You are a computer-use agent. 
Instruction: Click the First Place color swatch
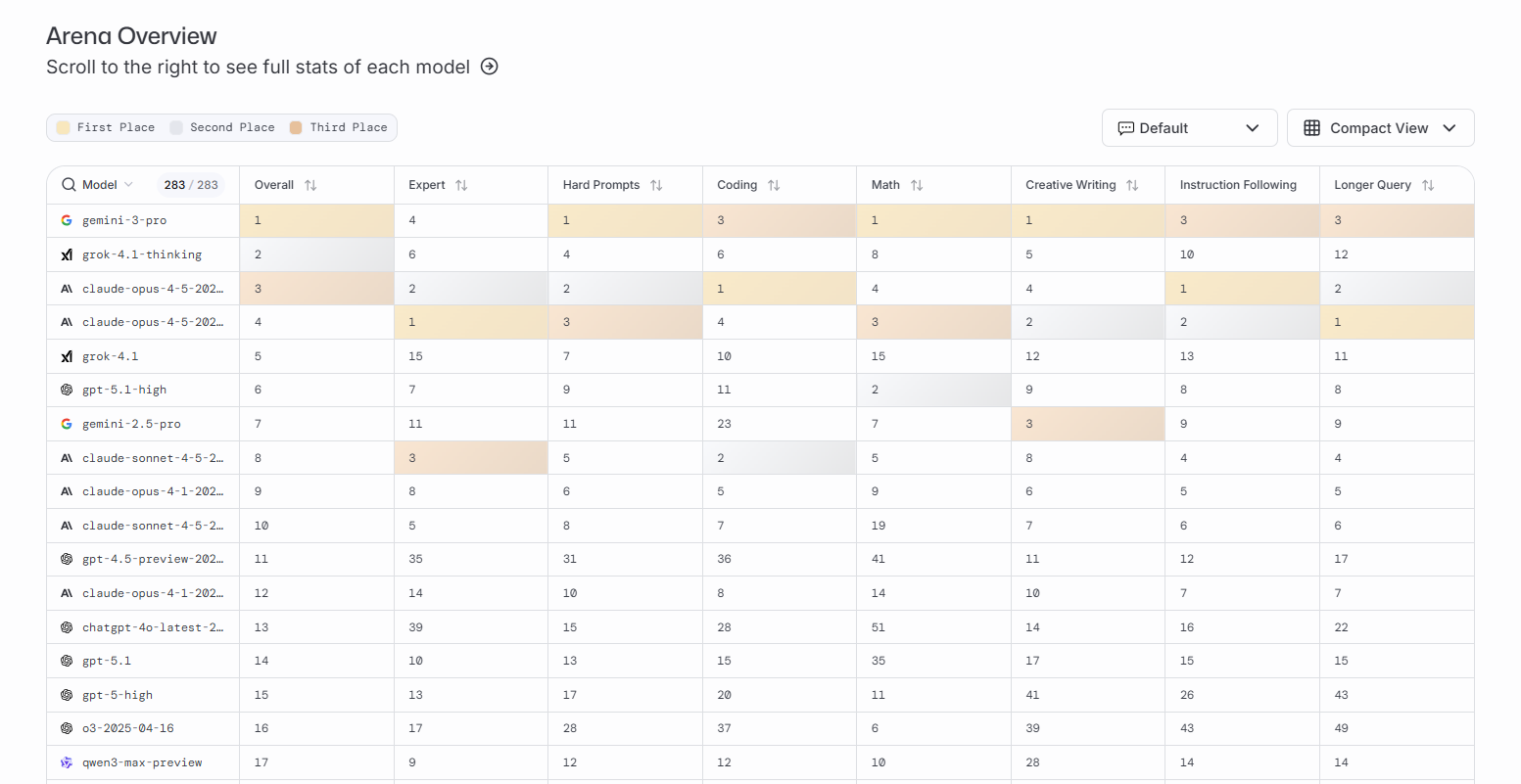pyautogui.click(x=64, y=127)
